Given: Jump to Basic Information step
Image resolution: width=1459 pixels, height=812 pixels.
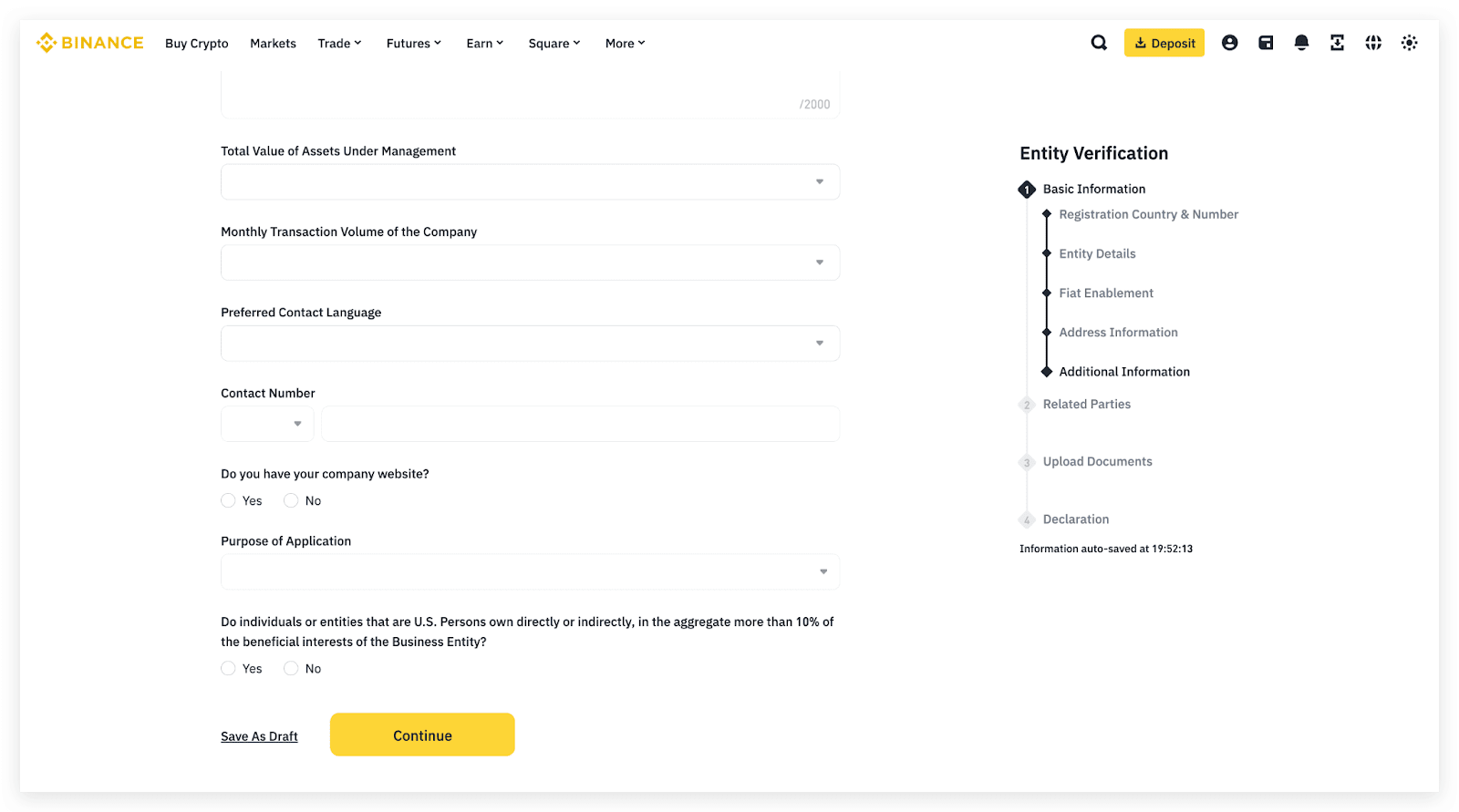Looking at the screenshot, I should (1094, 189).
